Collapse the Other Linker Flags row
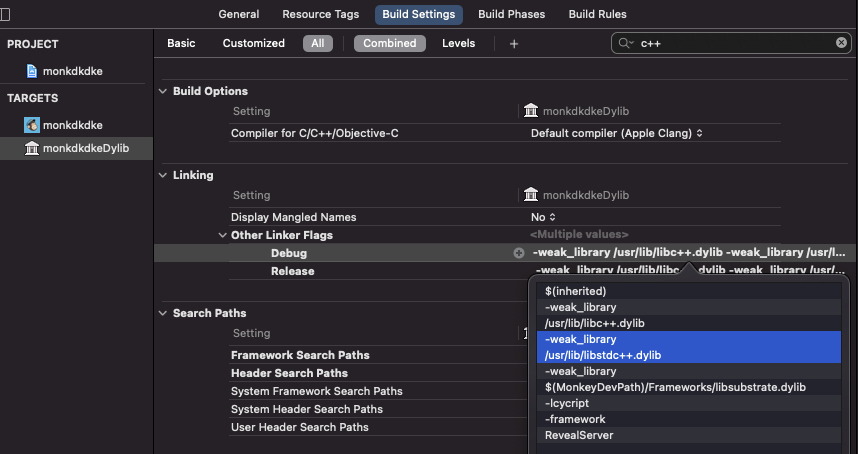 pos(222,235)
